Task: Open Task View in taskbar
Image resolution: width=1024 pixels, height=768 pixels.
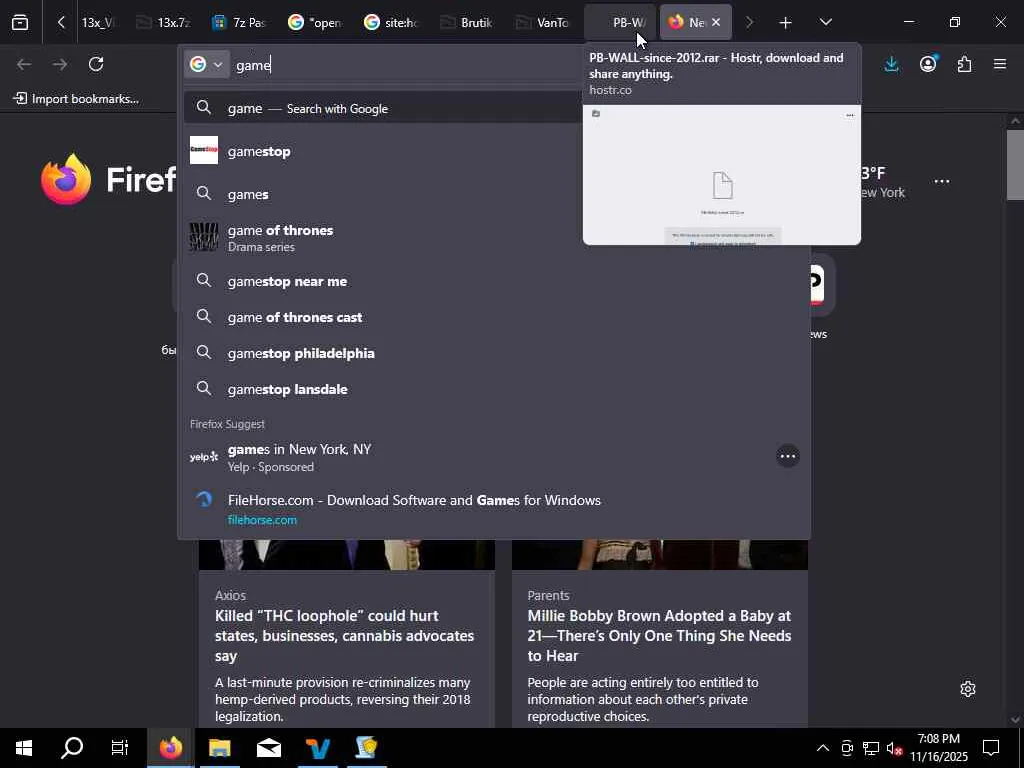Action: pos(120,748)
